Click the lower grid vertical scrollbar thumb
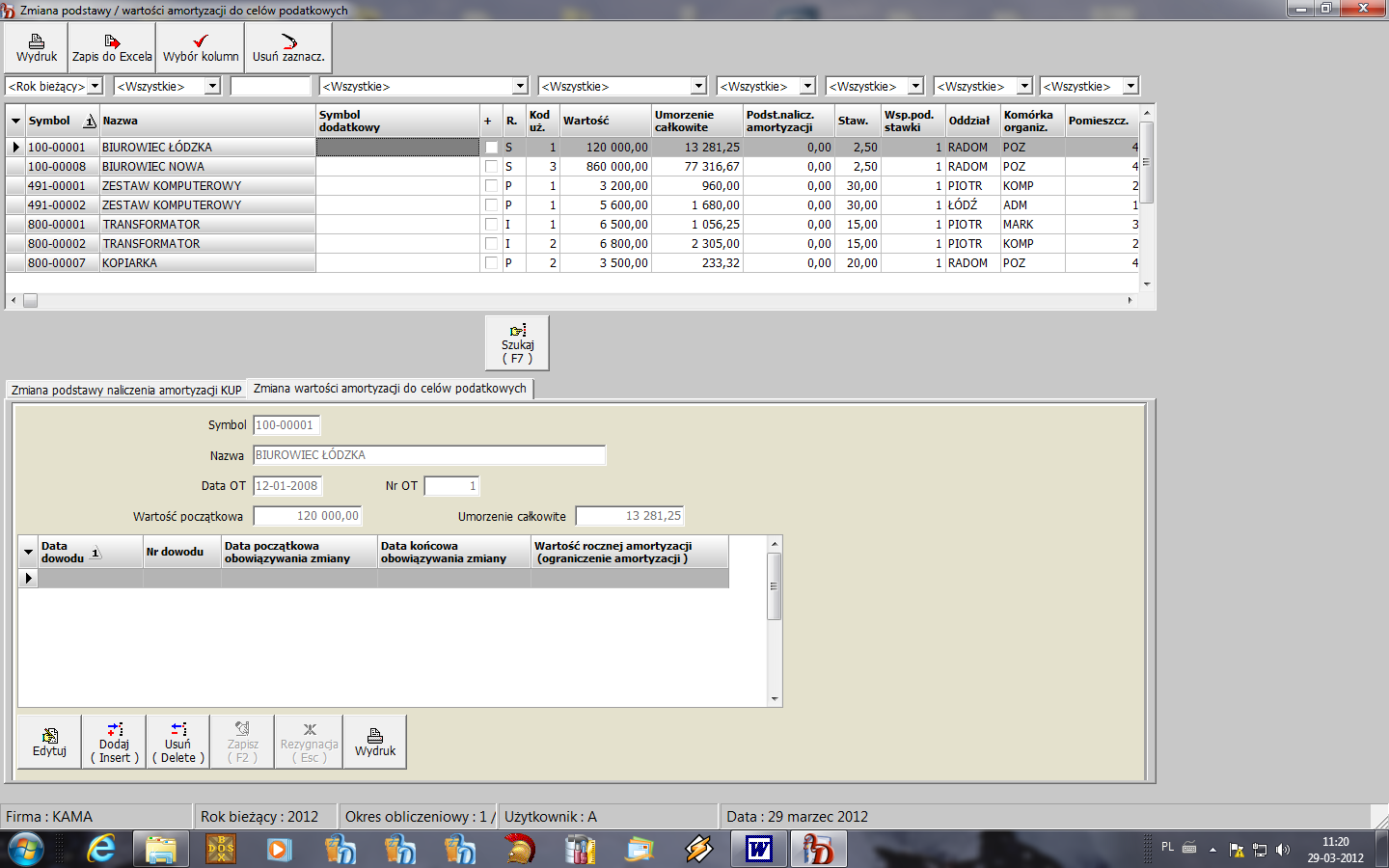1389x868 pixels. (x=774, y=585)
